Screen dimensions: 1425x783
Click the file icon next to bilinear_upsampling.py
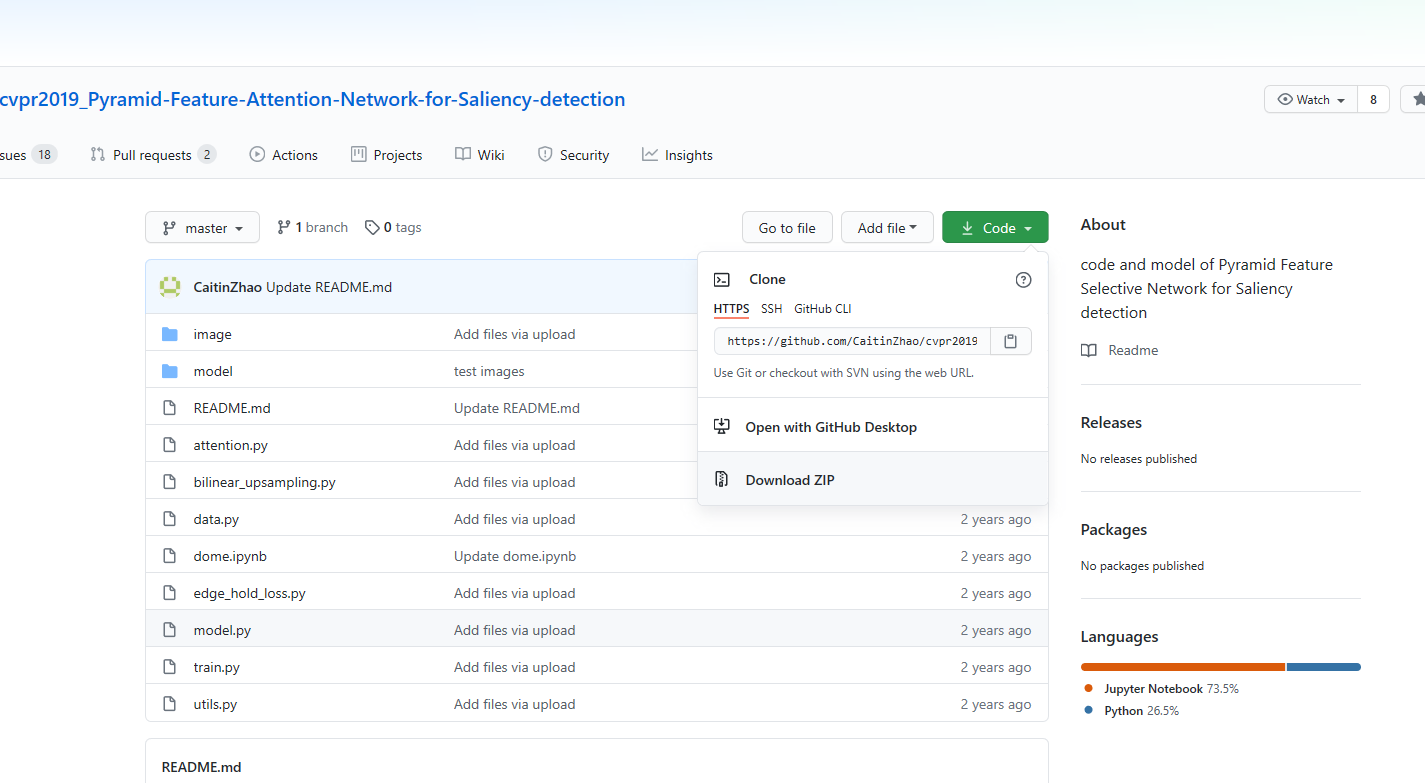click(x=170, y=482)
